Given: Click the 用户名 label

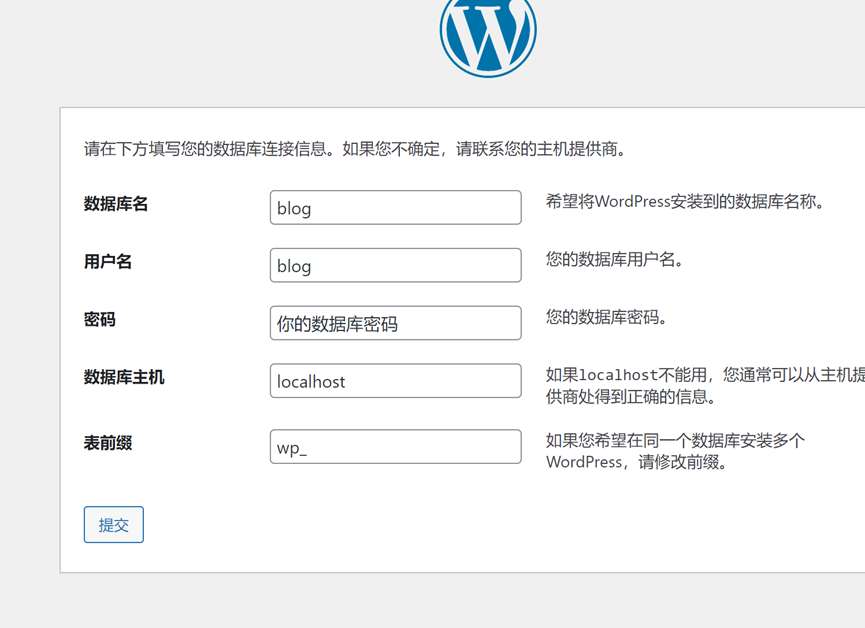Looking at the screenshot, I should (x=108, y=262).
